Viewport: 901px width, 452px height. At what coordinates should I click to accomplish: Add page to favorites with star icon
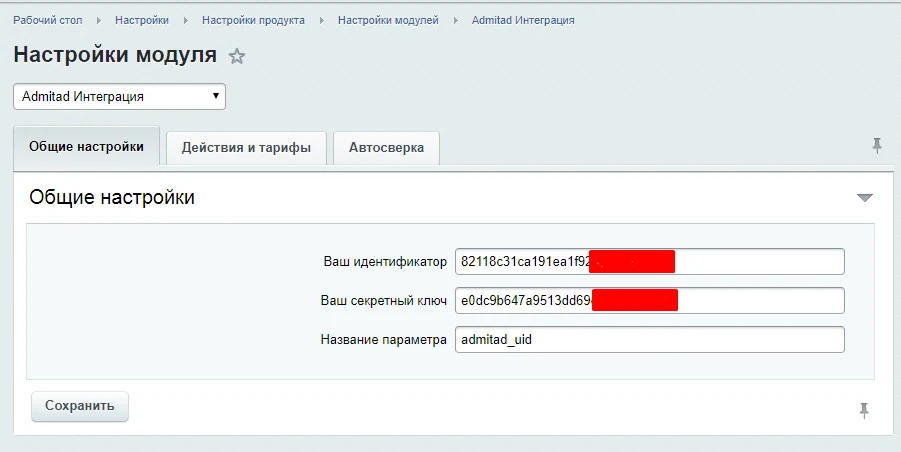click(237, 56)
